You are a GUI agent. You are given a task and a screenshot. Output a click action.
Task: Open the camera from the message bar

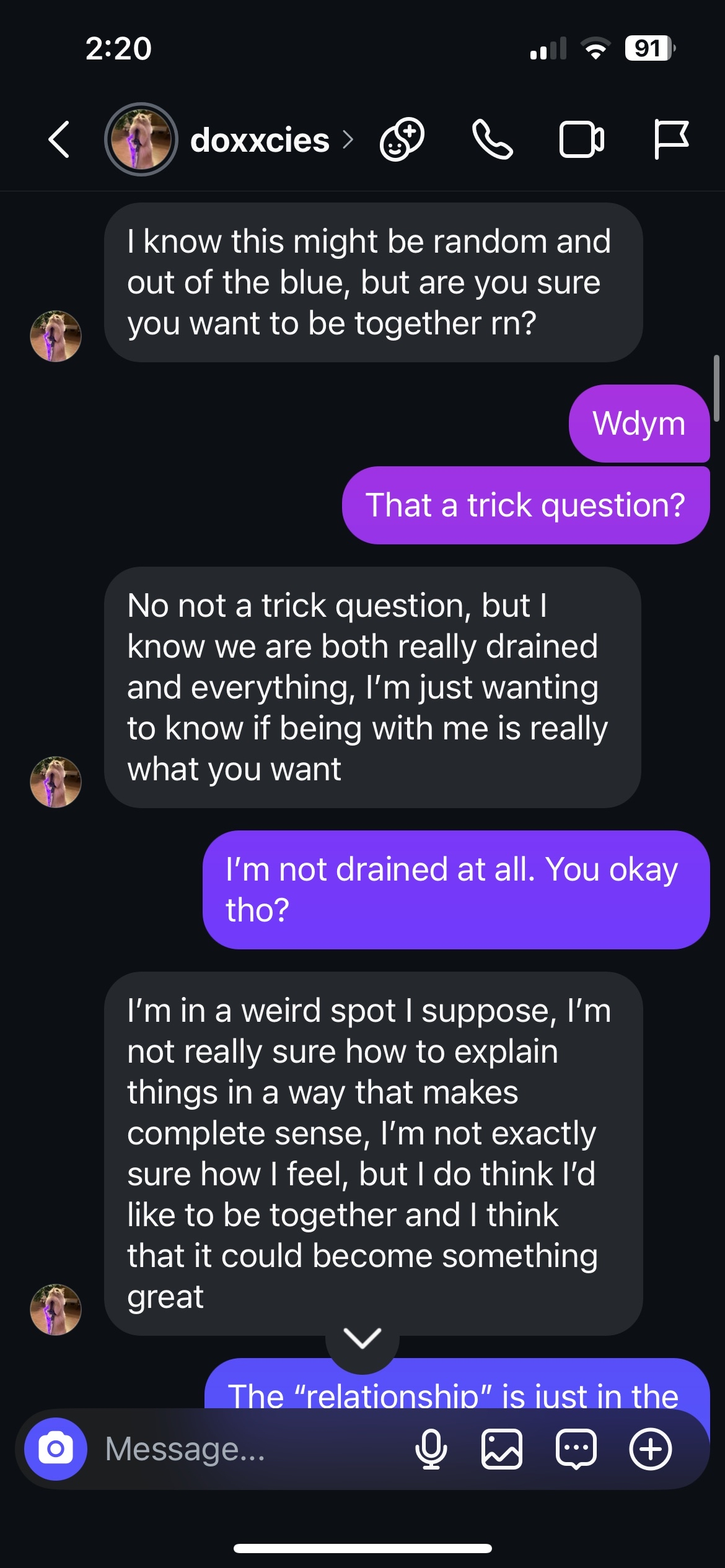[56, 1449]
